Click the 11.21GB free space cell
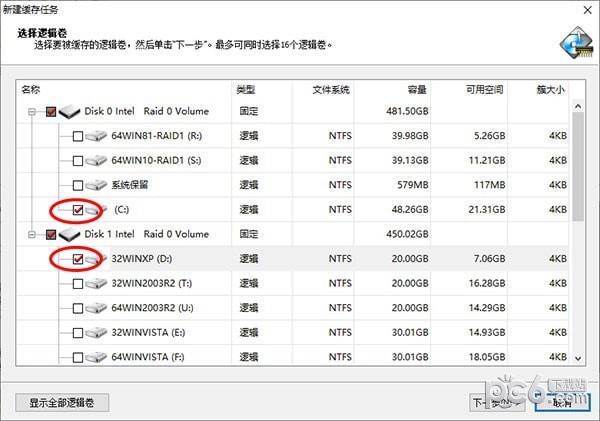600x421 pixels. pyautogui.click(x=487, y=160)
